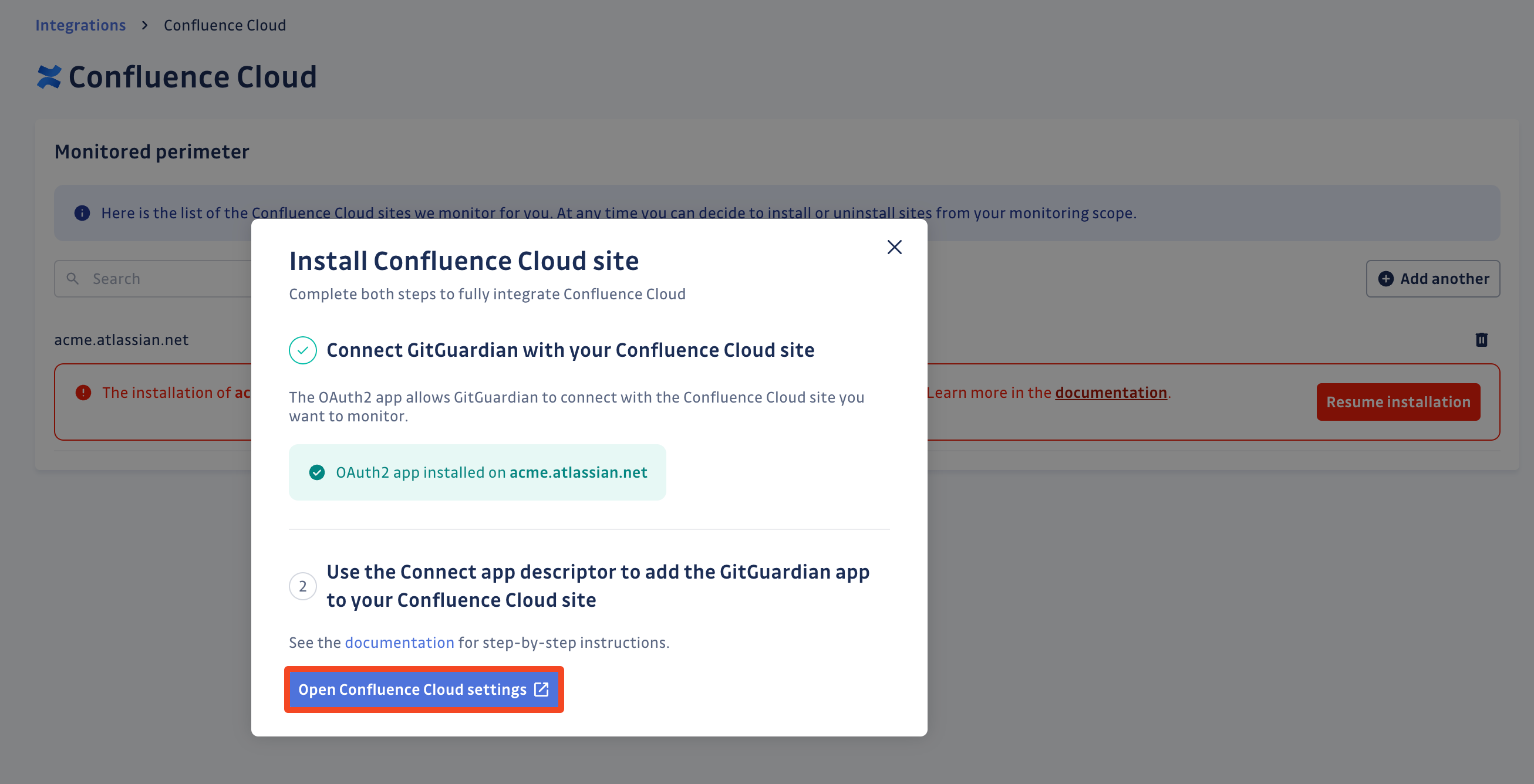Click the Confluence logo beside the page title
Screen dimensions: 1534x784
pyautogui.click(x=49, y=77)
